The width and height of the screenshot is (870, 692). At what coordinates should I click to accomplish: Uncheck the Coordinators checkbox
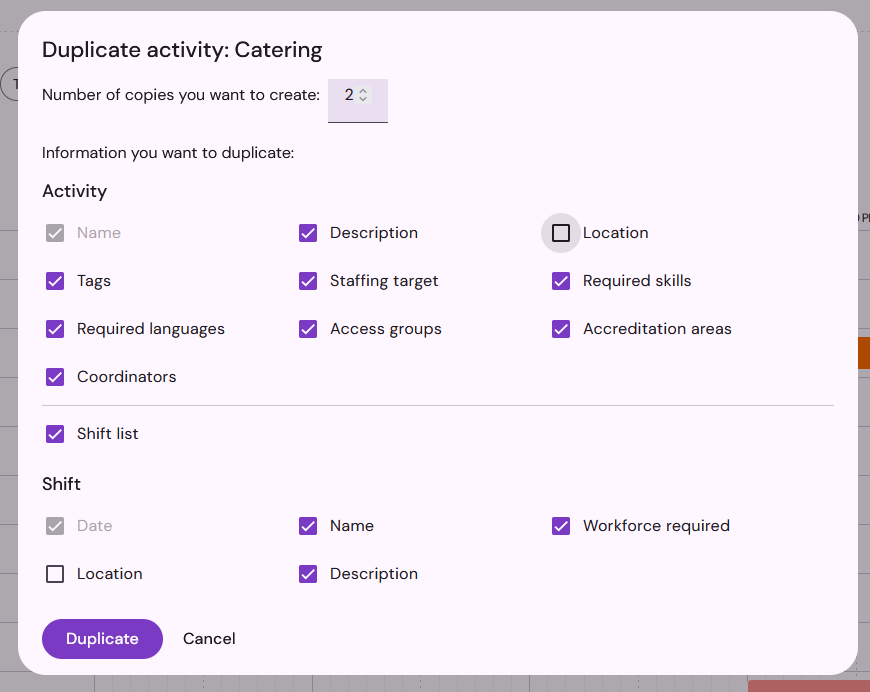[55, 377]
